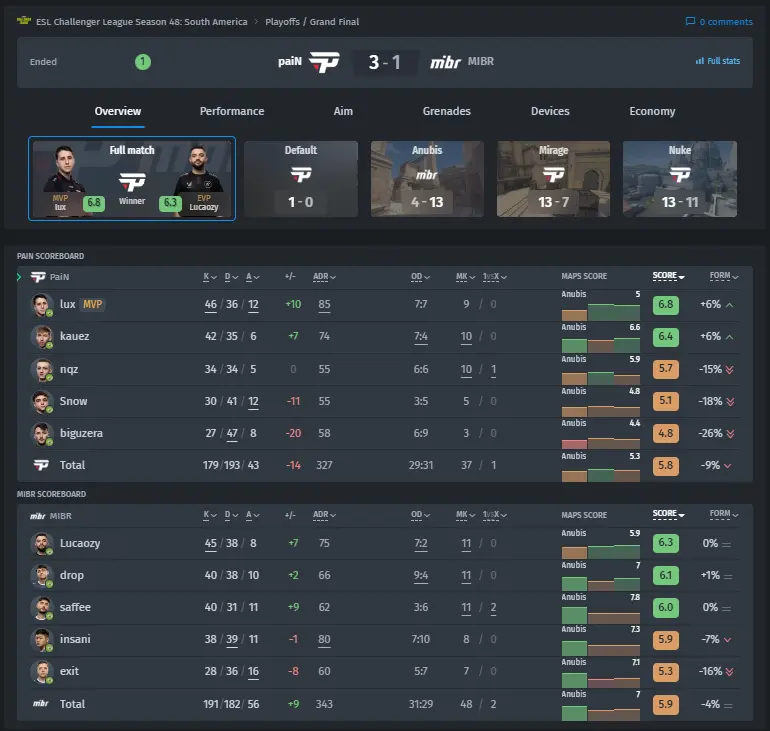
Task: Sort PaiN scoreboard by FORM column
Action: [x=724, y=276]
